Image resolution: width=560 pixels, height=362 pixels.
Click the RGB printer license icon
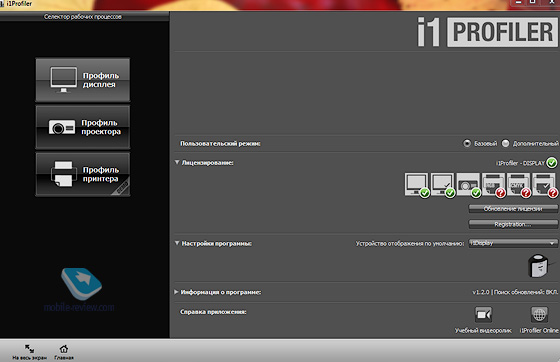pos(493,185)
